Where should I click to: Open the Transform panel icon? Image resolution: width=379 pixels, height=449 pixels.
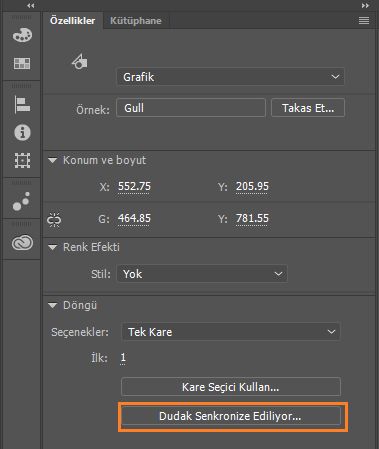click(22, 160)
